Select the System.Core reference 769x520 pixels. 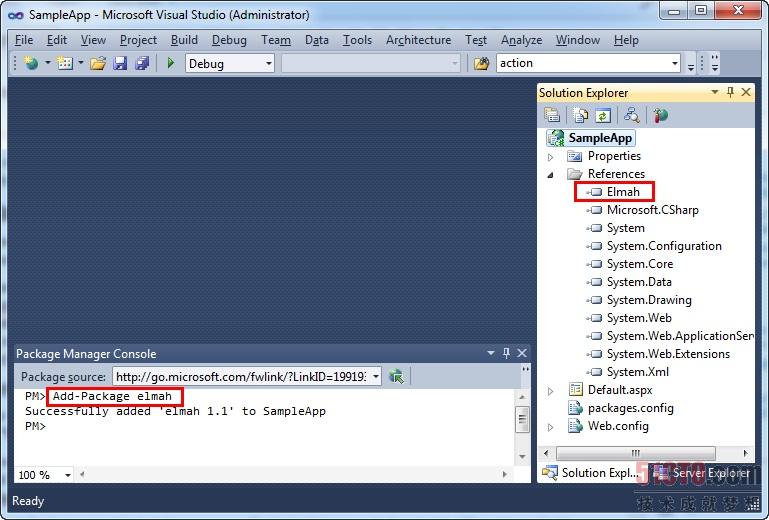coord(640,264)
